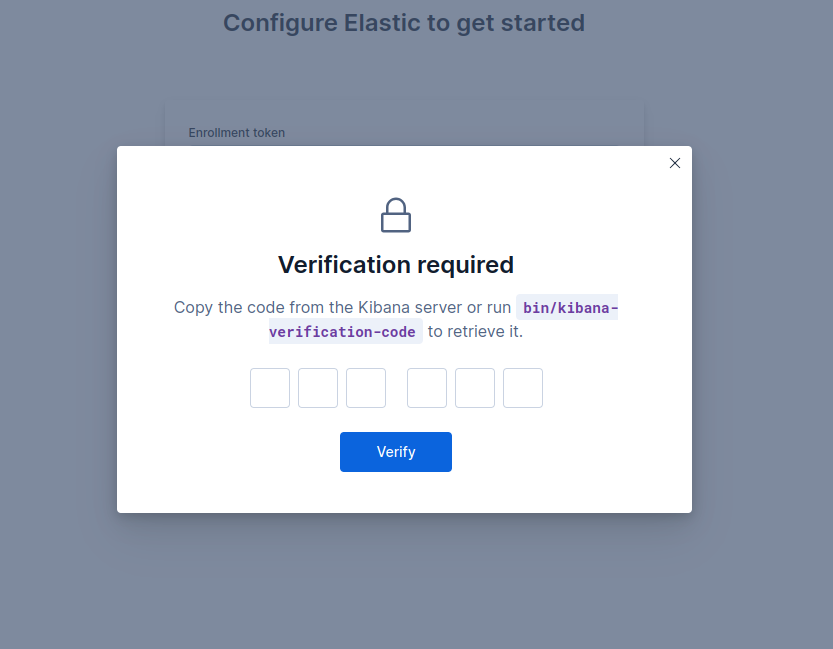
Task: Click the lock icon above the dialog title
Action: [x=395, y=214]
